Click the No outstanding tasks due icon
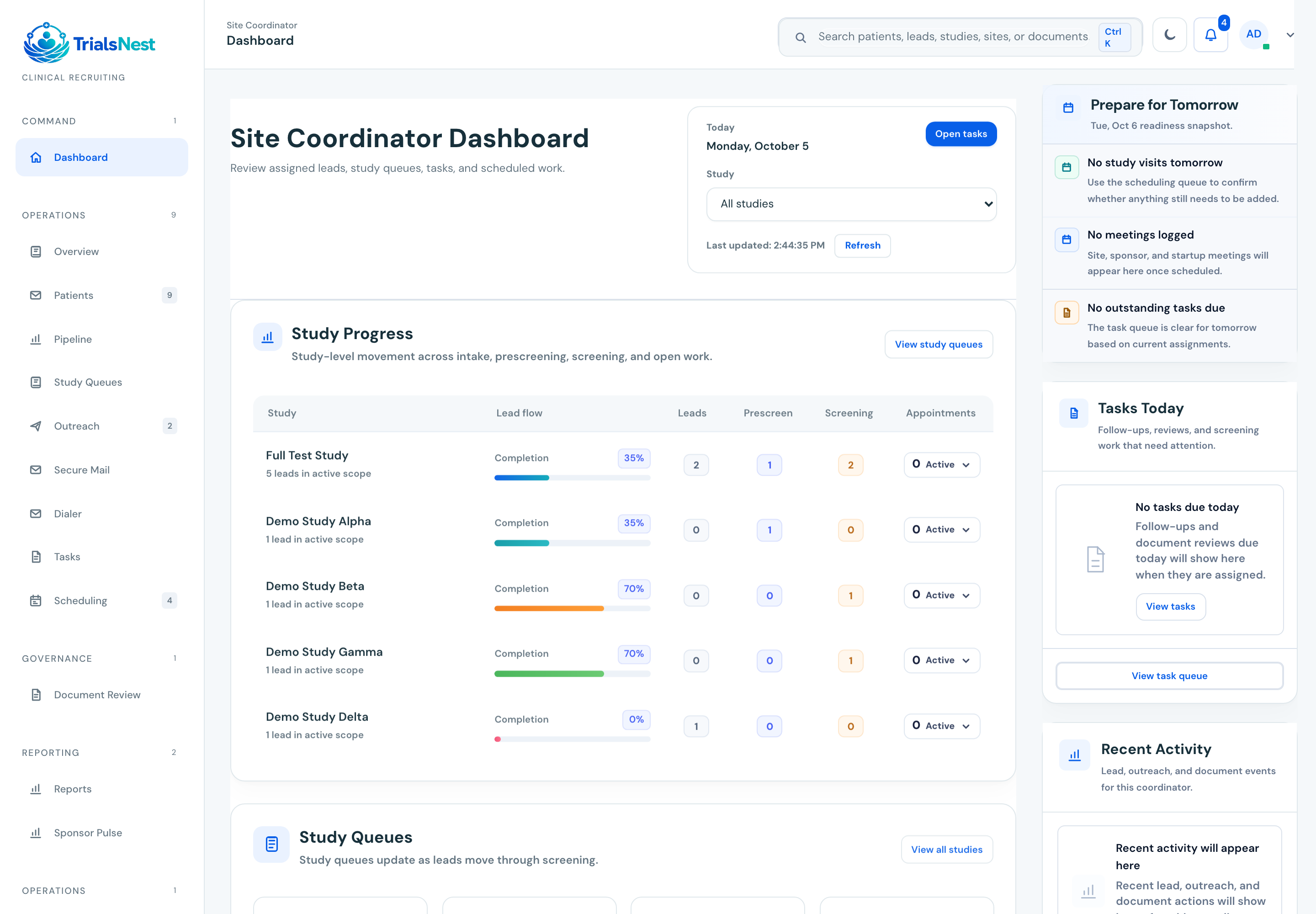Screen dimensions: 1316x914 [1067, 313]
